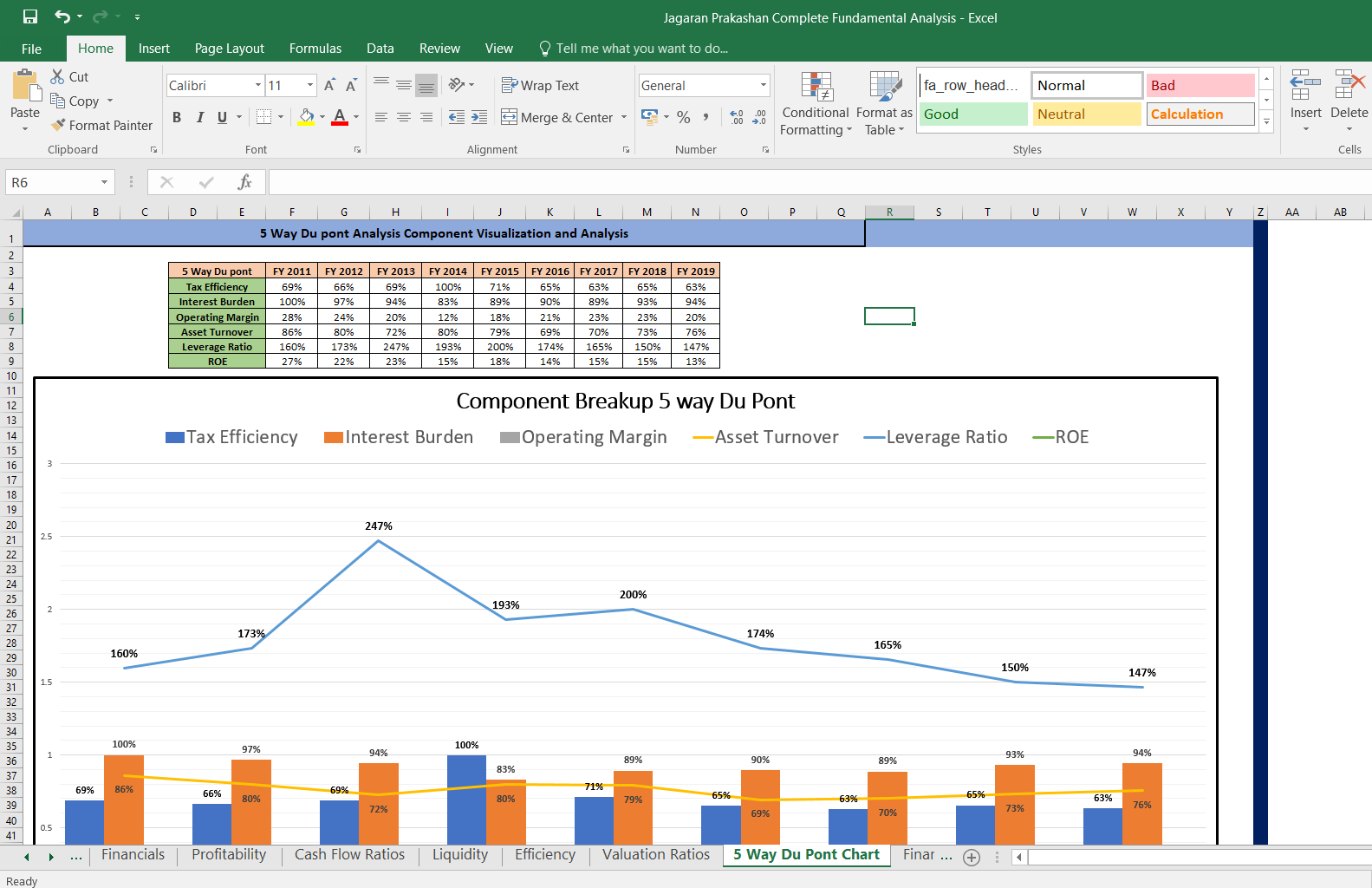Decrease the cell indent

click(x=457, y=117)
